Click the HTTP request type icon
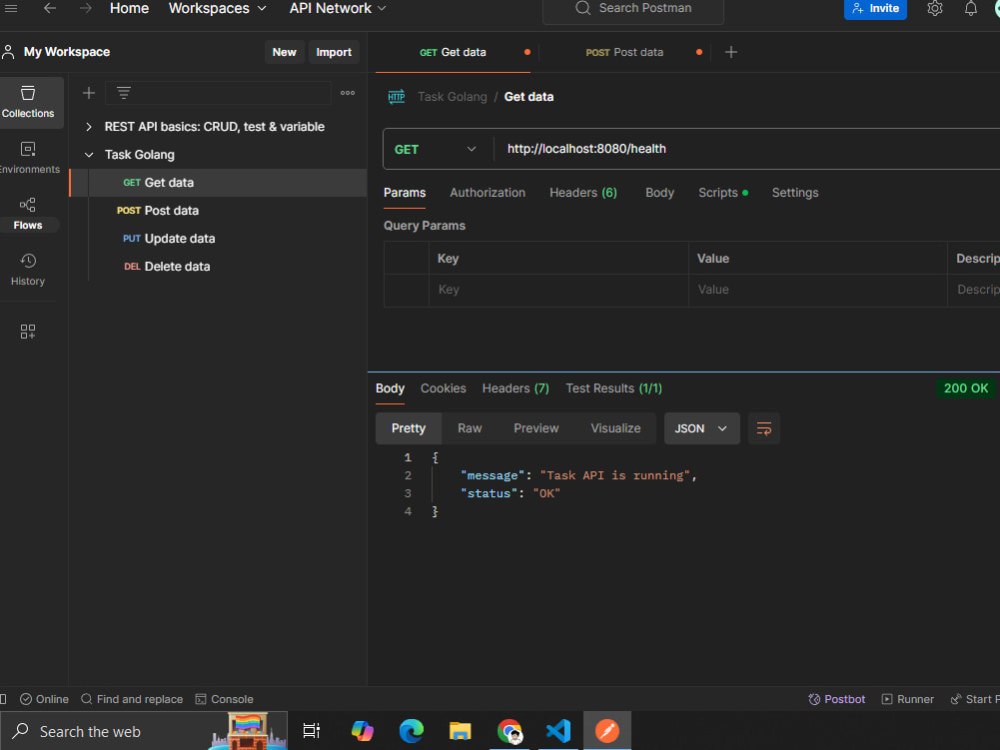 396,97
